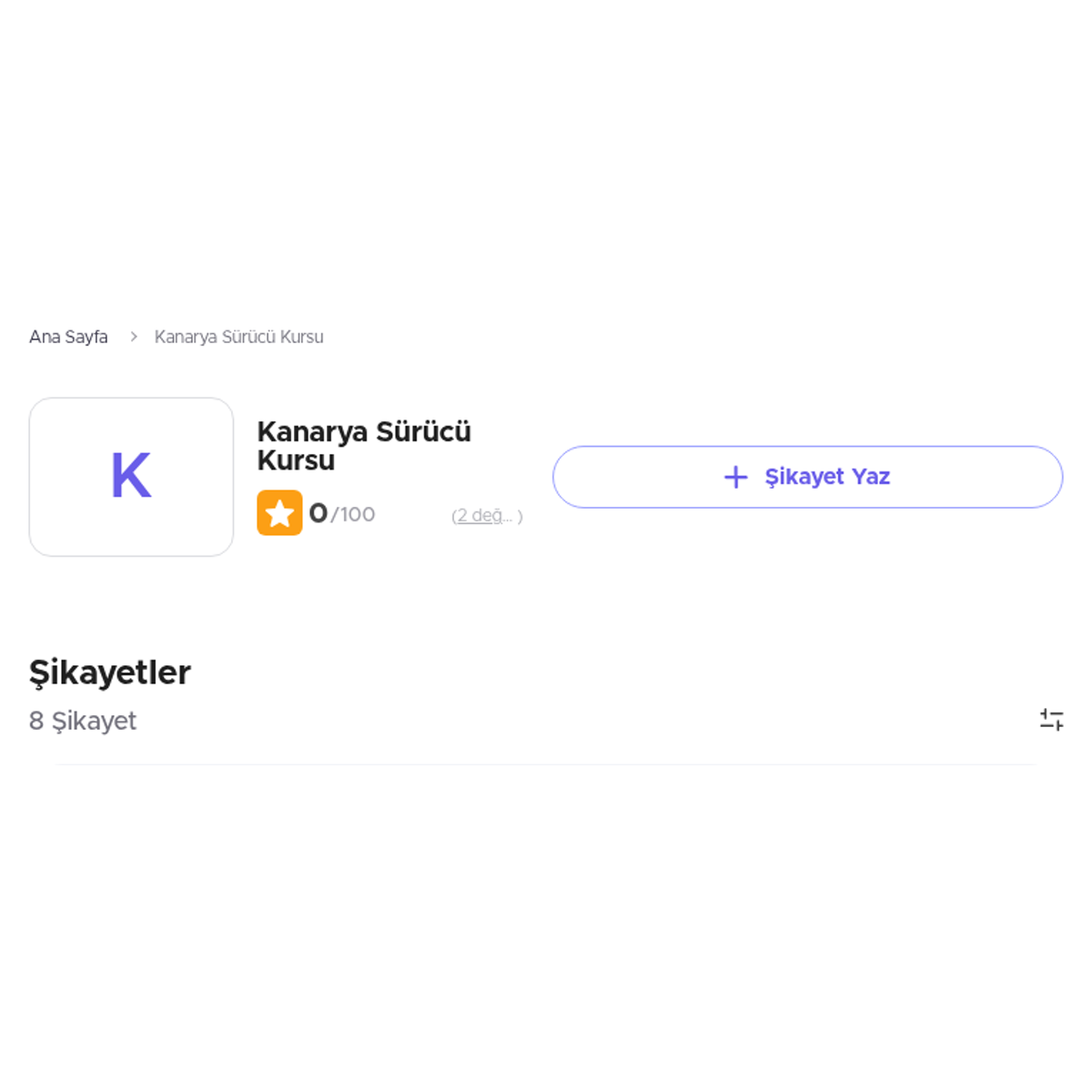Select the company logo thumbnail box

point(131,477)
